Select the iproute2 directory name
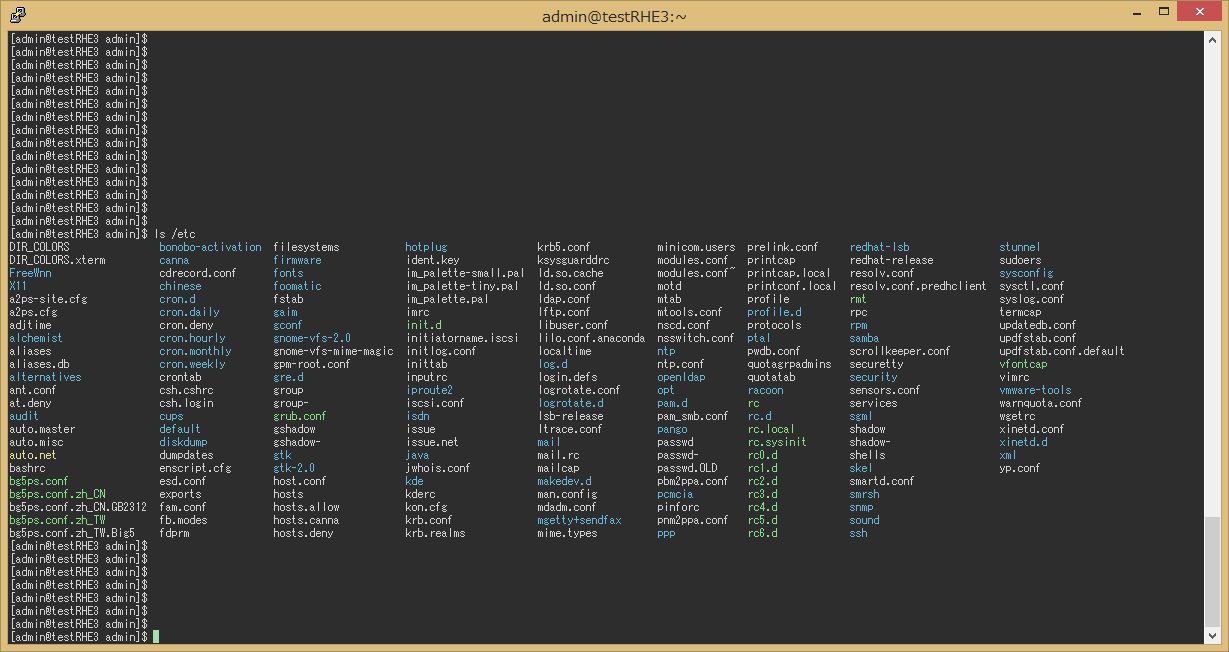 coord(429,390)
